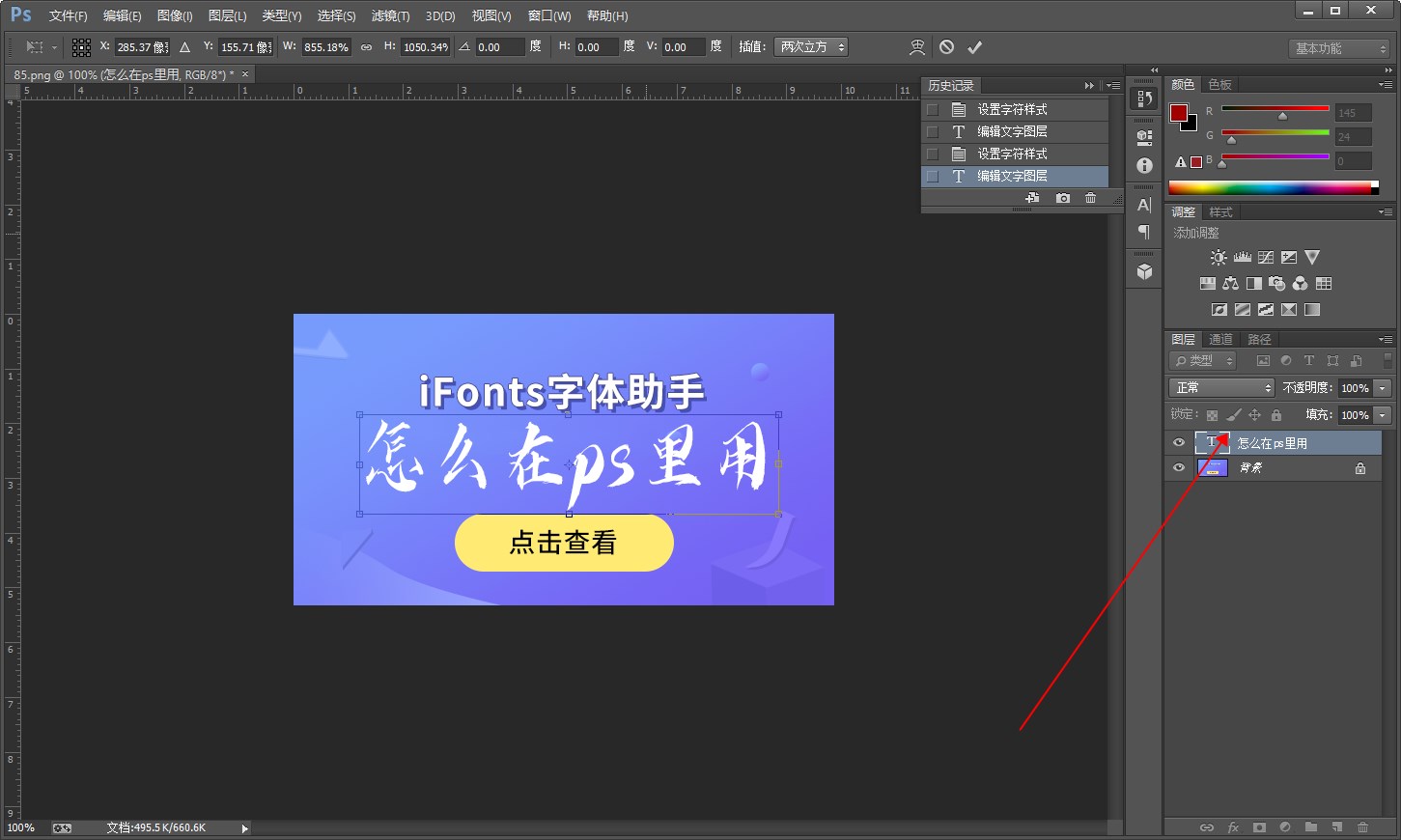Open the 不透明度 opacity slider dropdown arrow
The height and width of the screenshot is (840, 1401).
(1383, 388)
